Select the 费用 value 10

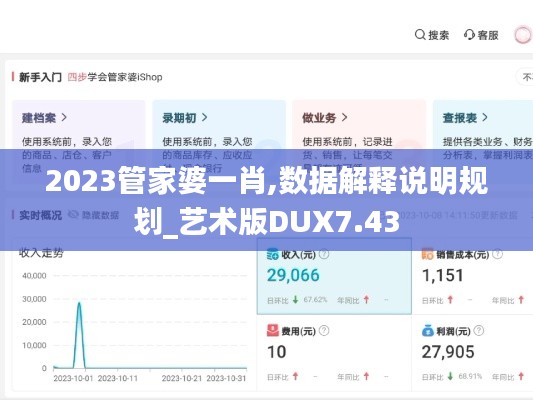point(276,352)
